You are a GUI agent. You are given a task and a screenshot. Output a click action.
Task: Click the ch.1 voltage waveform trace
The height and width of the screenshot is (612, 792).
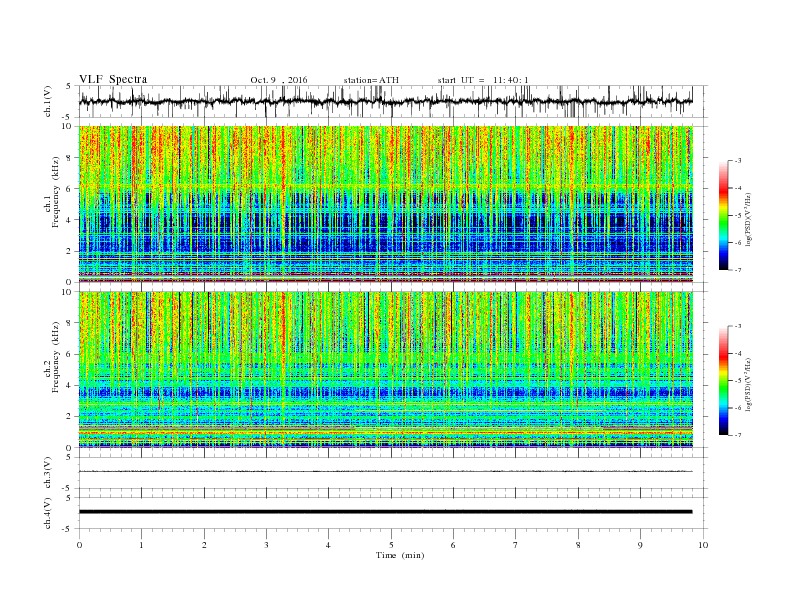386,101
